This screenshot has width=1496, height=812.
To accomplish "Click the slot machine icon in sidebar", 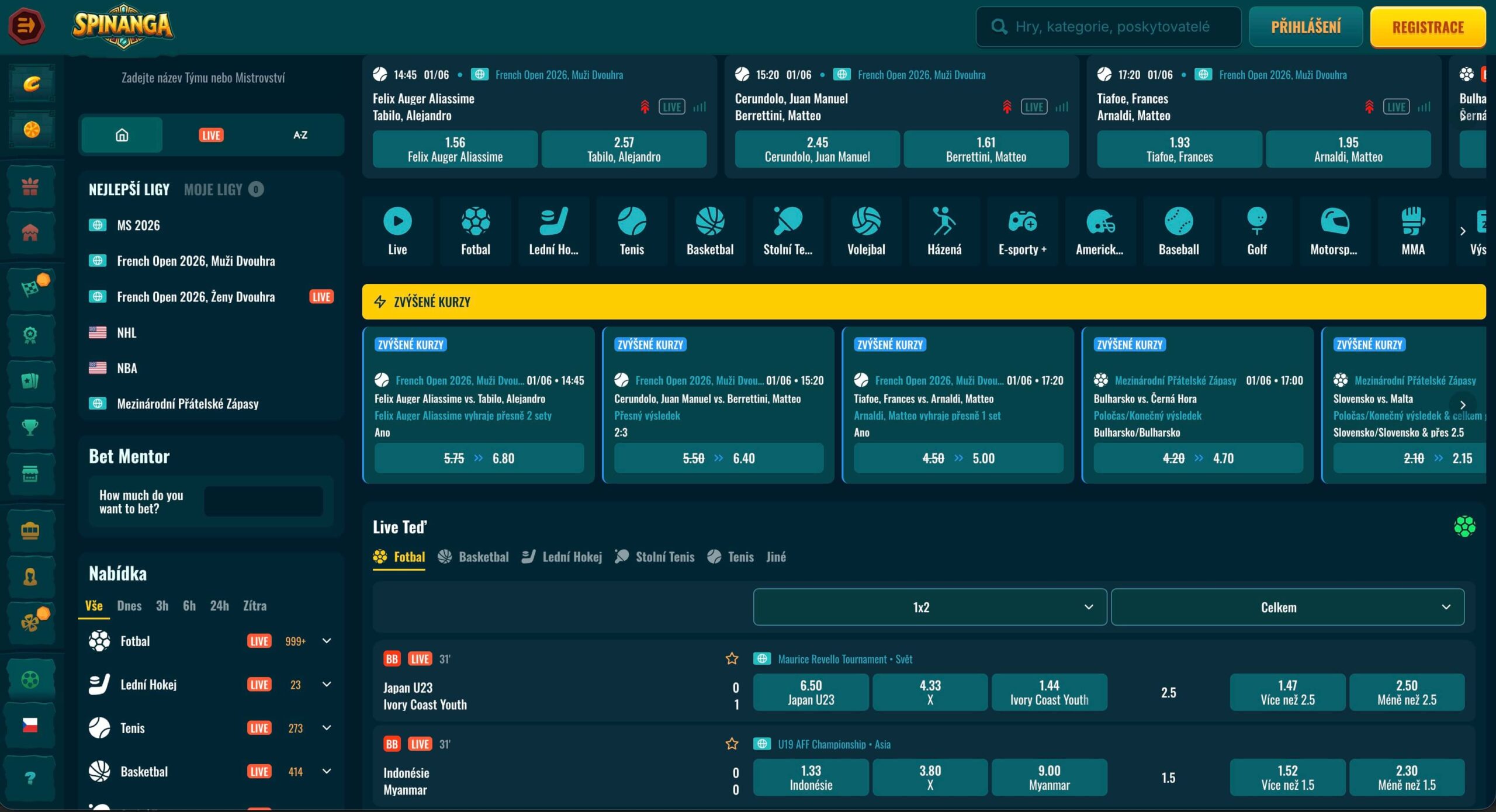I will 30,530.
